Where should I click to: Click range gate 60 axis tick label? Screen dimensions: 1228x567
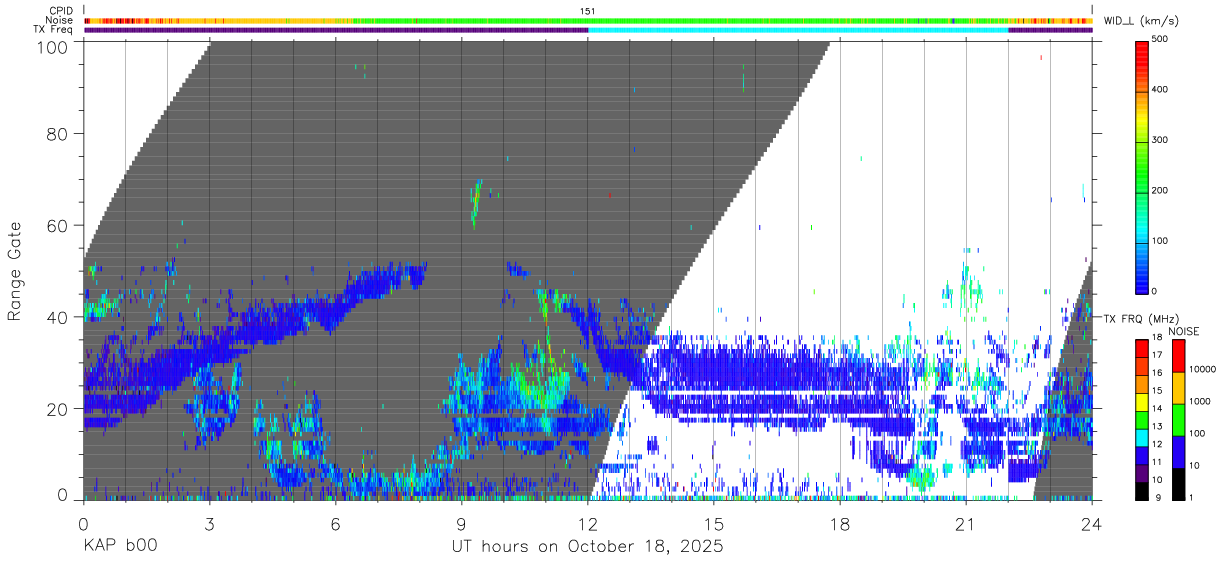[x=57, y=225]
